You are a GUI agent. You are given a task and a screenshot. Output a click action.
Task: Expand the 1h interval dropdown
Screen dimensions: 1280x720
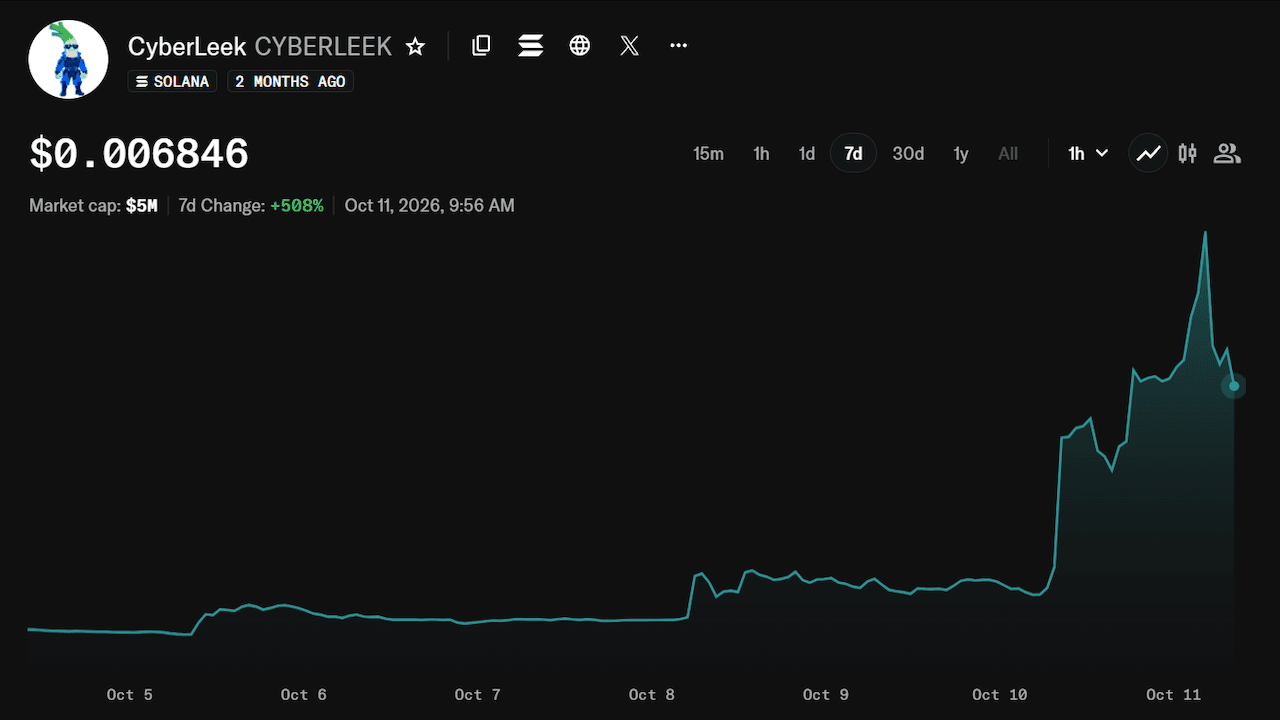point(1088,153)
